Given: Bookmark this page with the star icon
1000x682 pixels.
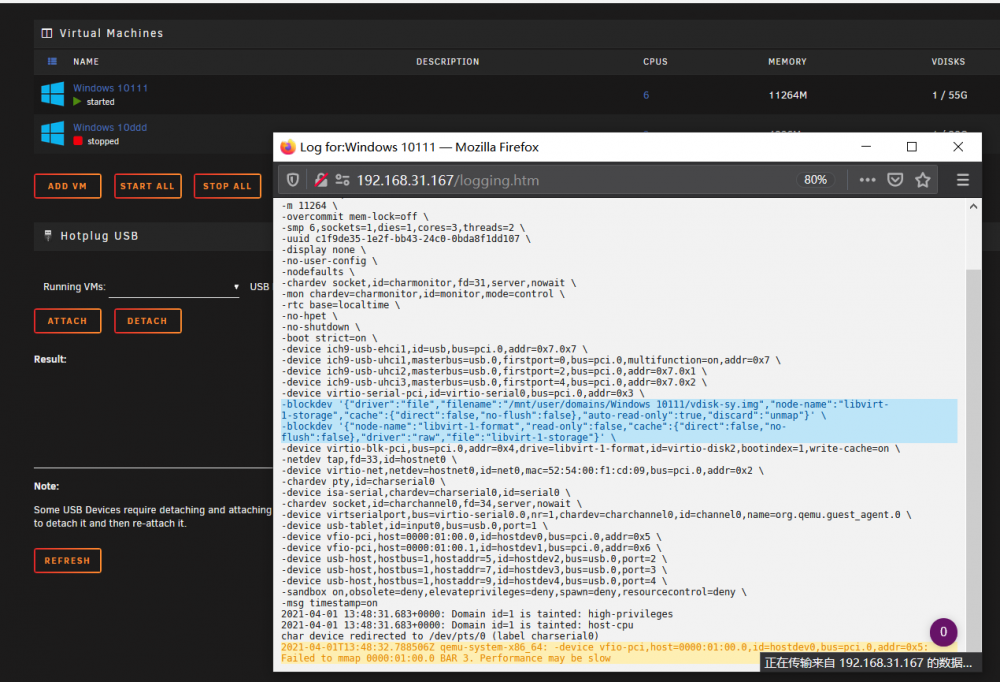Looking at the screenshot, I should click(x=923, y=180).
